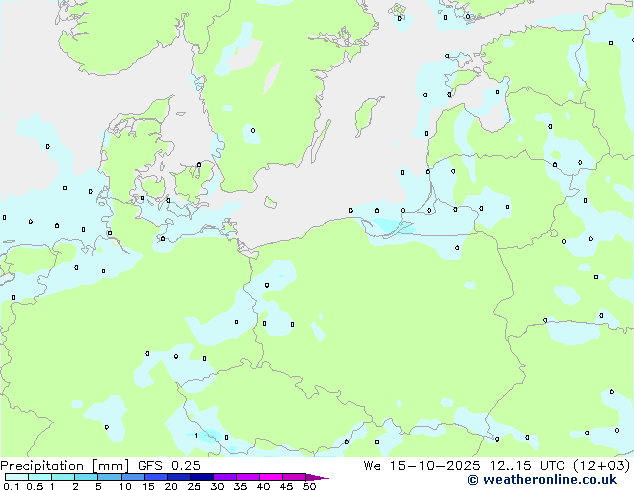Click the '1' precipitation value on the map
The image size is (634, 490).
point(196,435)
